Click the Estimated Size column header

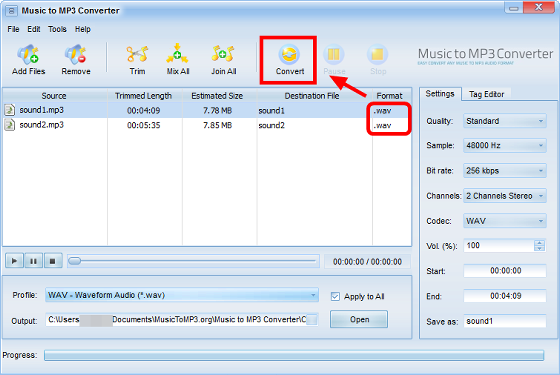click(219, 96)
